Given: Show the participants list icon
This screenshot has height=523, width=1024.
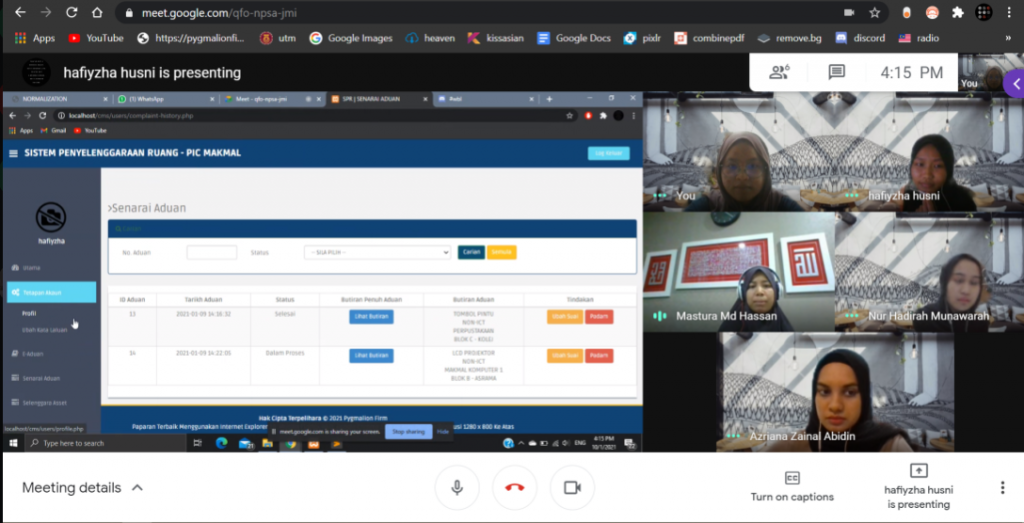Looking at the screenshot, I should (779, 72).
